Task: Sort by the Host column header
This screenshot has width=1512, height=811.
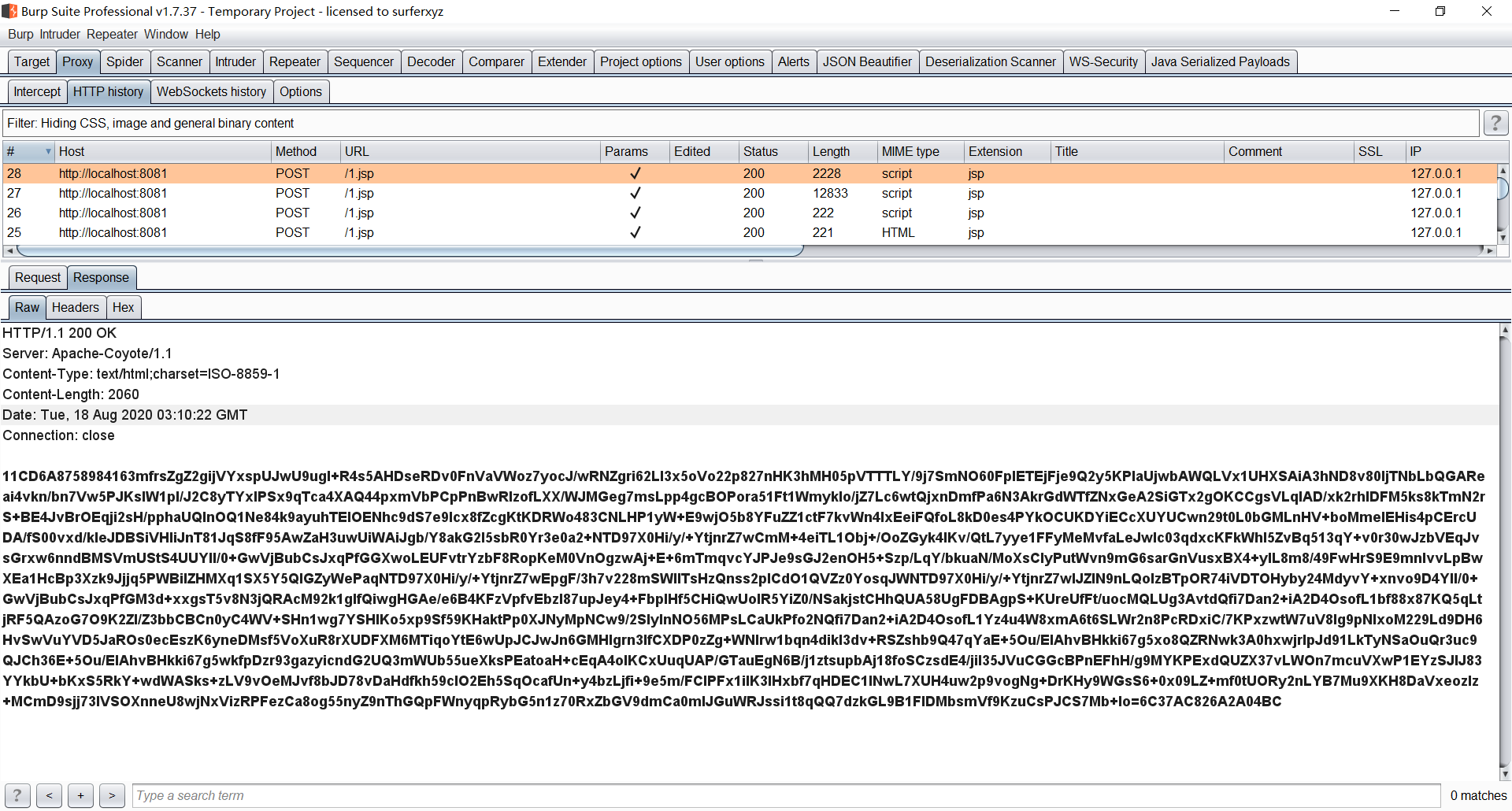Action: pyautogui.click(x=162, y=151)
